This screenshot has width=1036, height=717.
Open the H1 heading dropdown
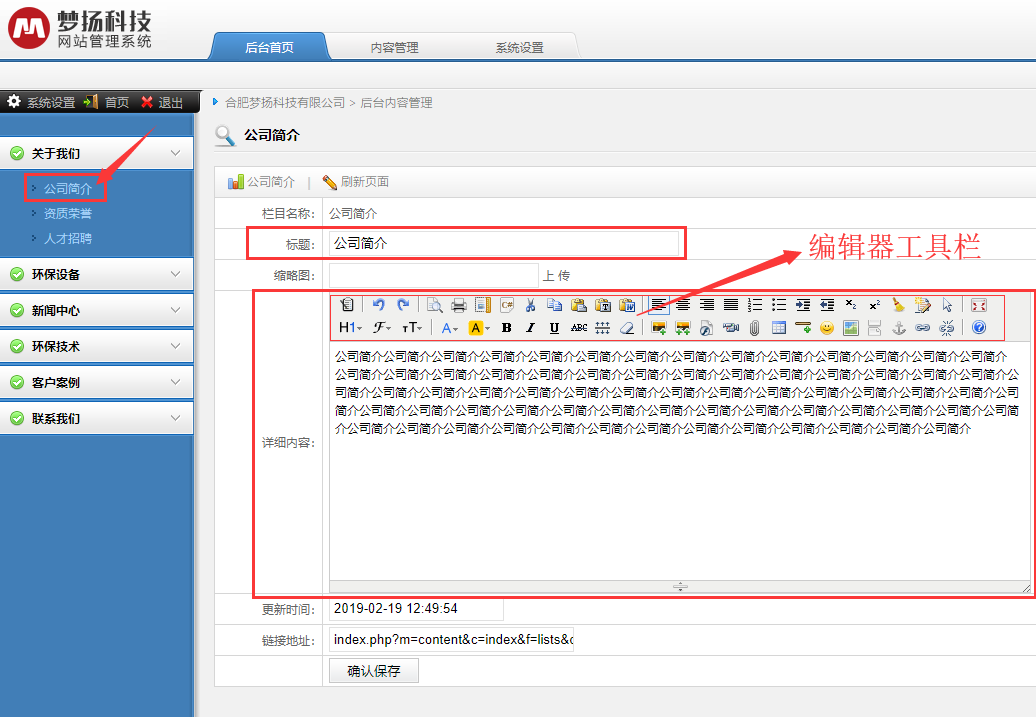click(350, 327)
